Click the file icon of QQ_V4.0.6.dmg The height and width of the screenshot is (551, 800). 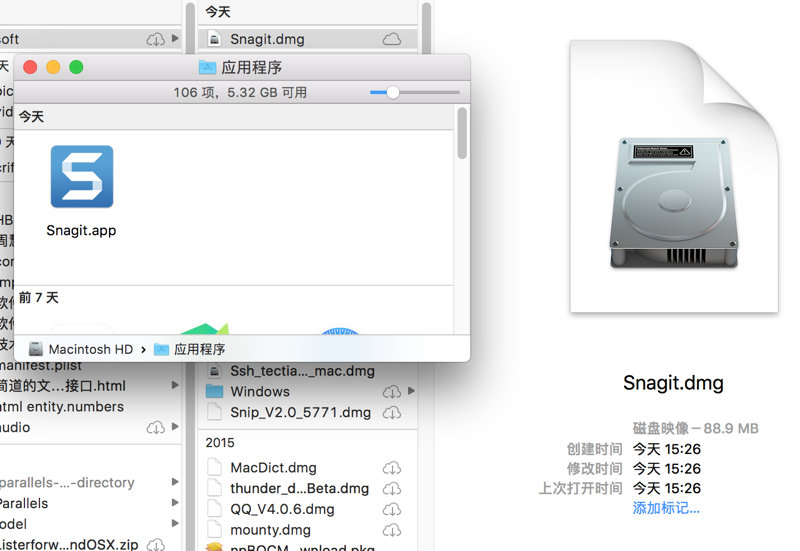coord(215,509)
